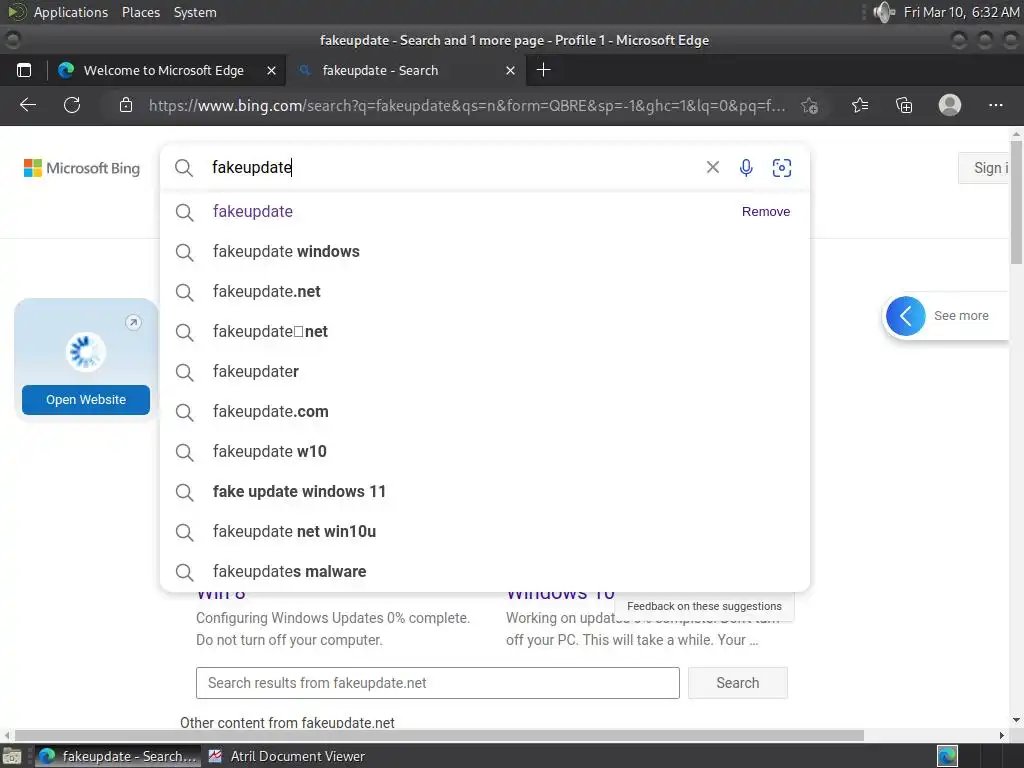Screen dimensions: 1024x768
Task: Open the profile avatar icon
Action: pos(950,105)
